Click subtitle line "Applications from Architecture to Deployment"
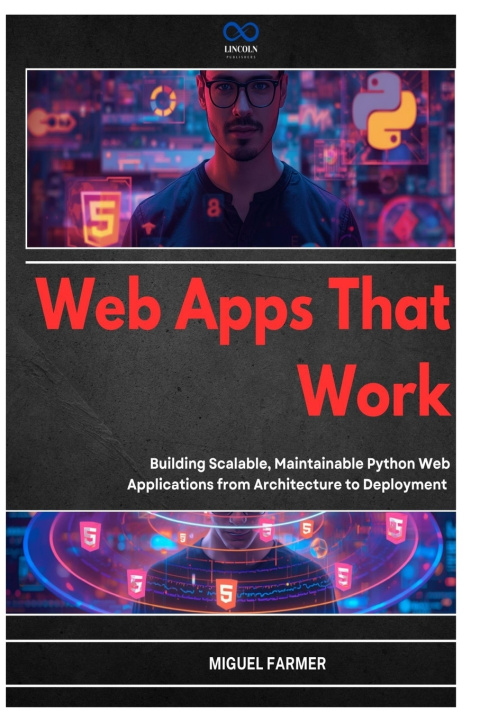 (x=287, y=484)
